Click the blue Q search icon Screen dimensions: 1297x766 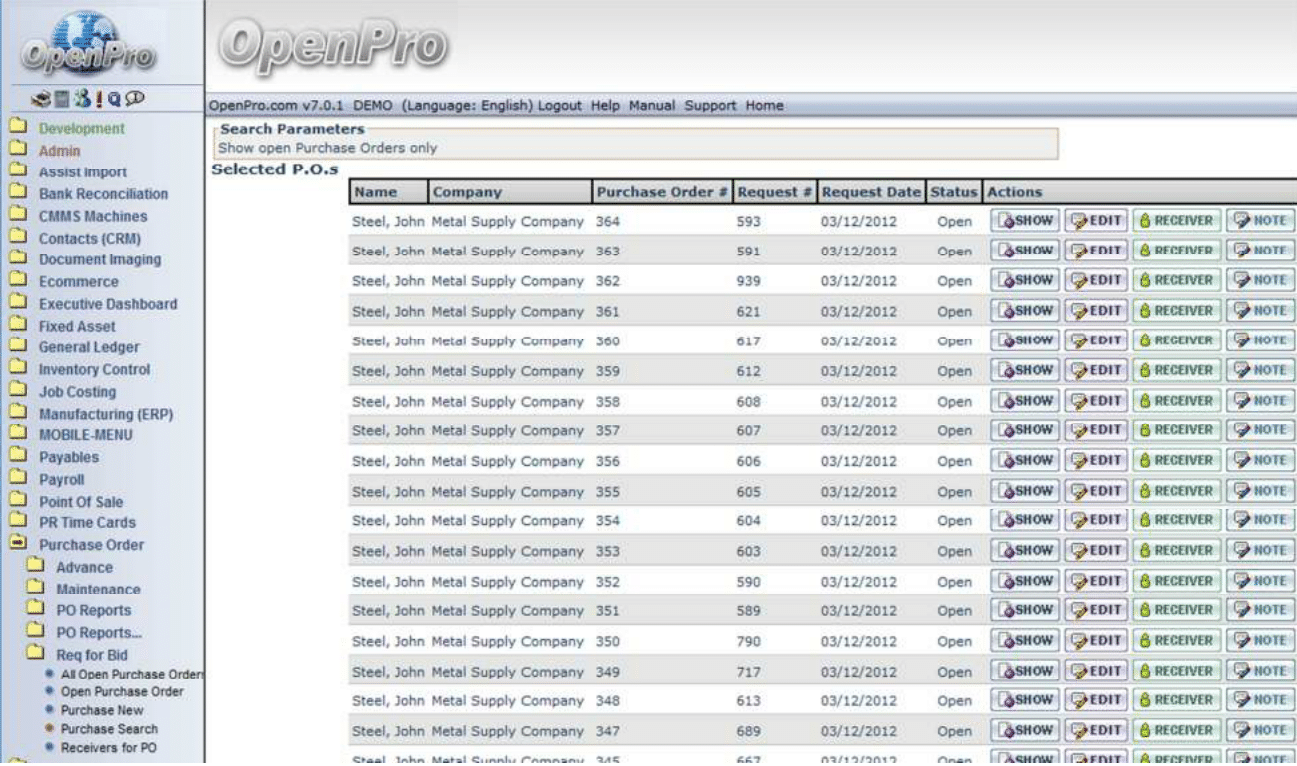[x=114, y=98]
